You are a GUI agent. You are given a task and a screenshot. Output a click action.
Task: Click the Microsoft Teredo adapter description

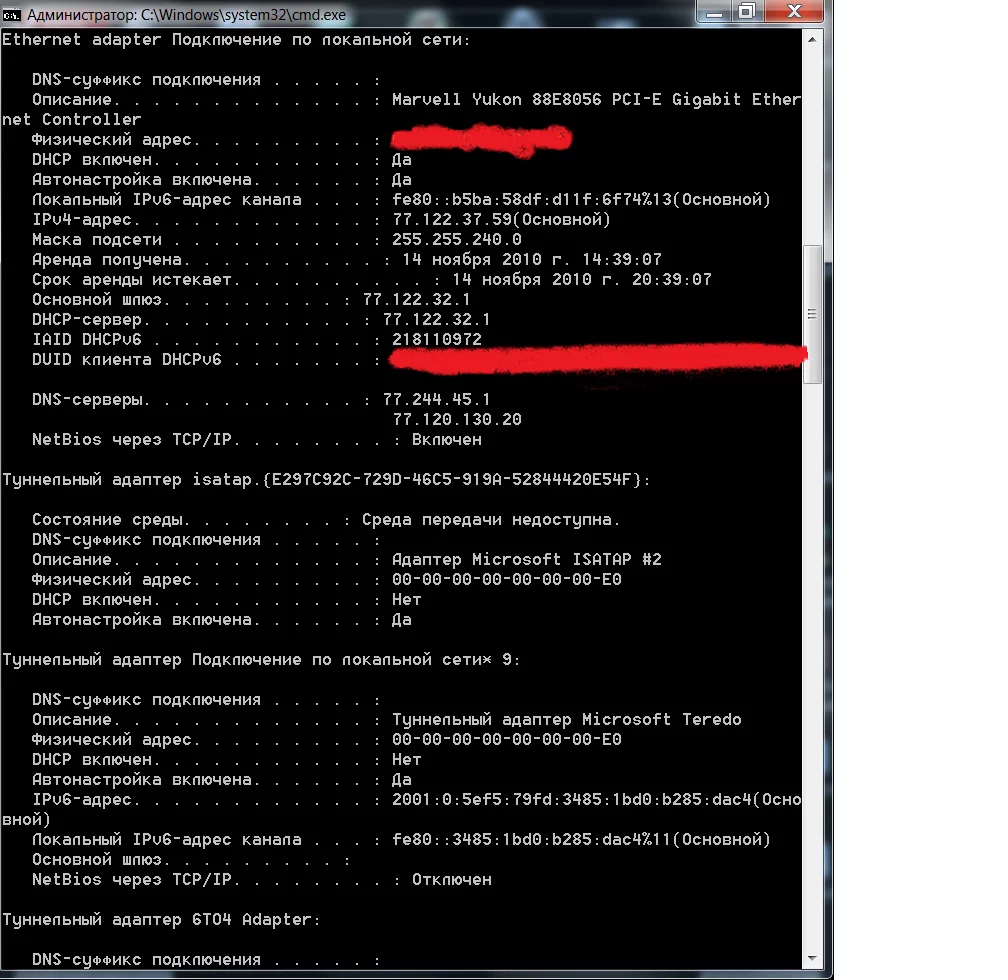566,720
